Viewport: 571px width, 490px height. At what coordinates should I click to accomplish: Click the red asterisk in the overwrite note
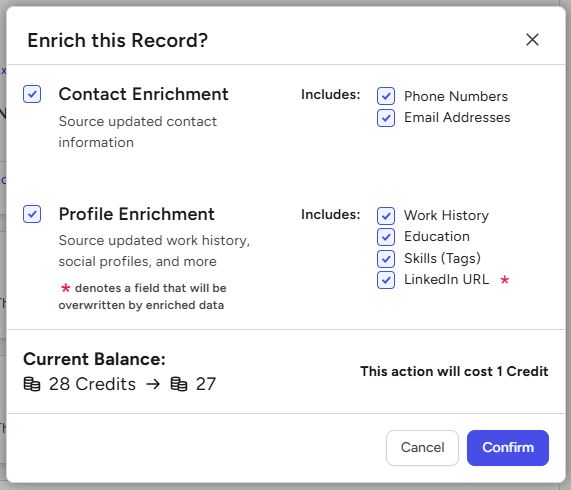(65, 288)
